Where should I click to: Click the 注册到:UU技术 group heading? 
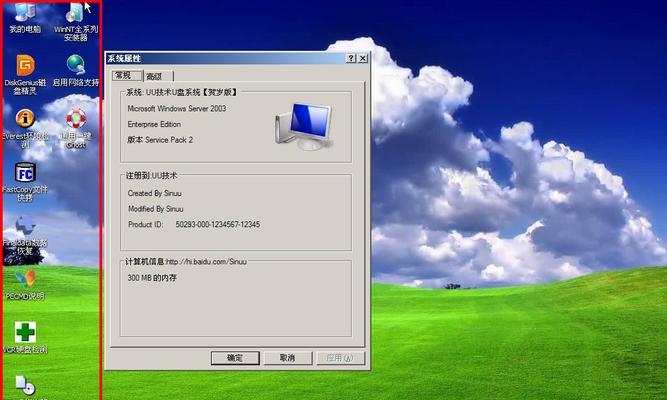[x=151, y=175]
